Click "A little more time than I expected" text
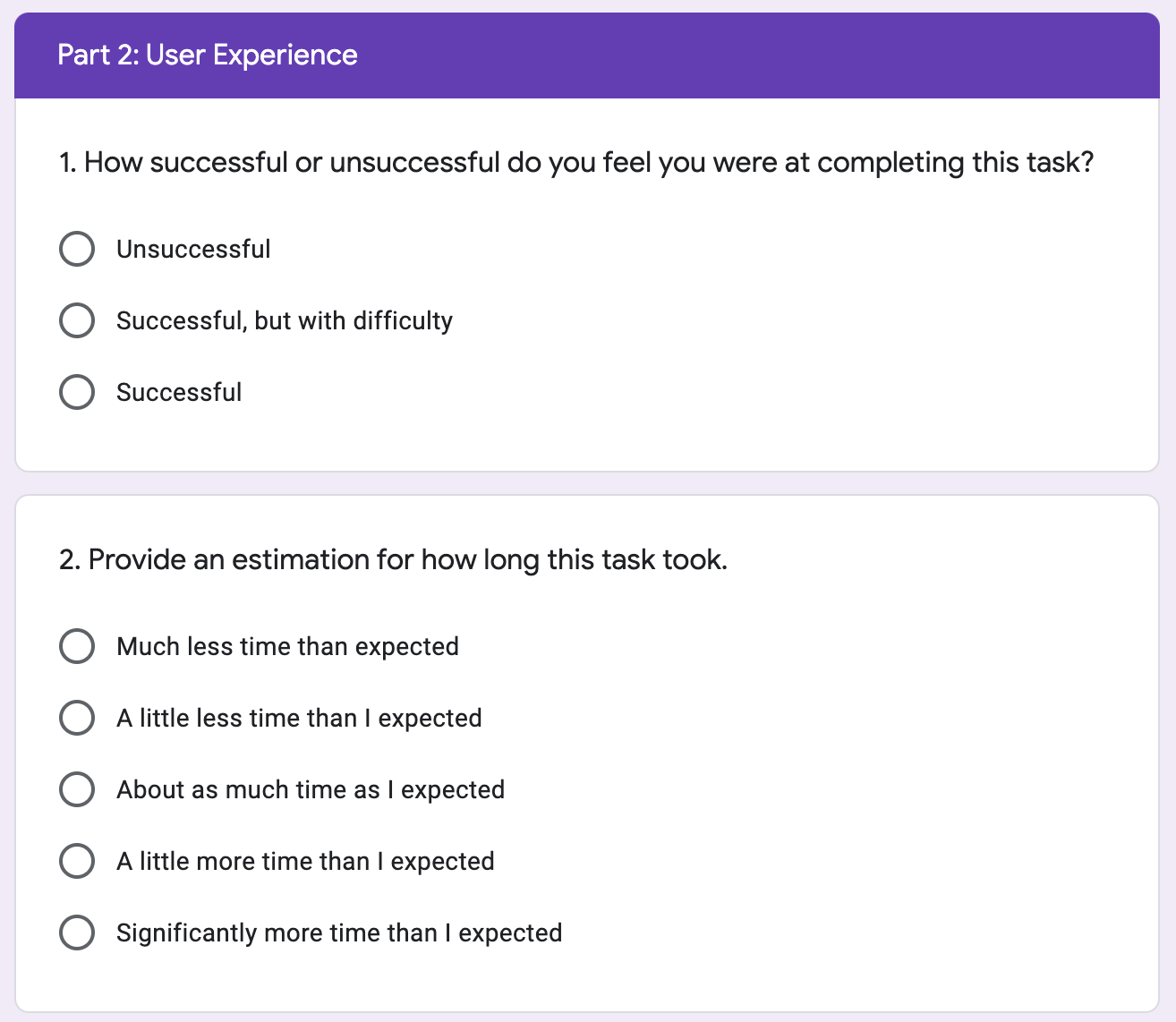This screenshot has width=1176, height=1022. [305, 861]
